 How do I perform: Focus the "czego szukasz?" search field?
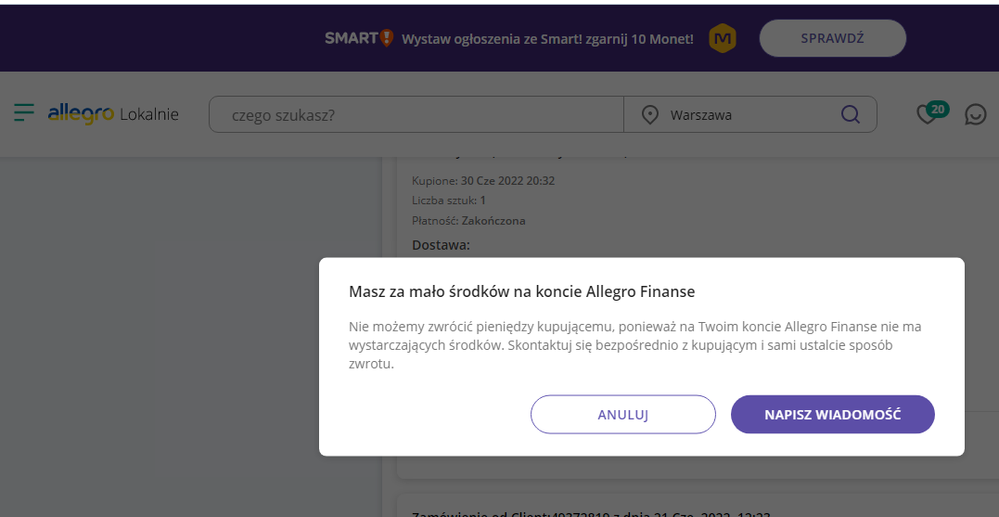(x=415, y=115)
